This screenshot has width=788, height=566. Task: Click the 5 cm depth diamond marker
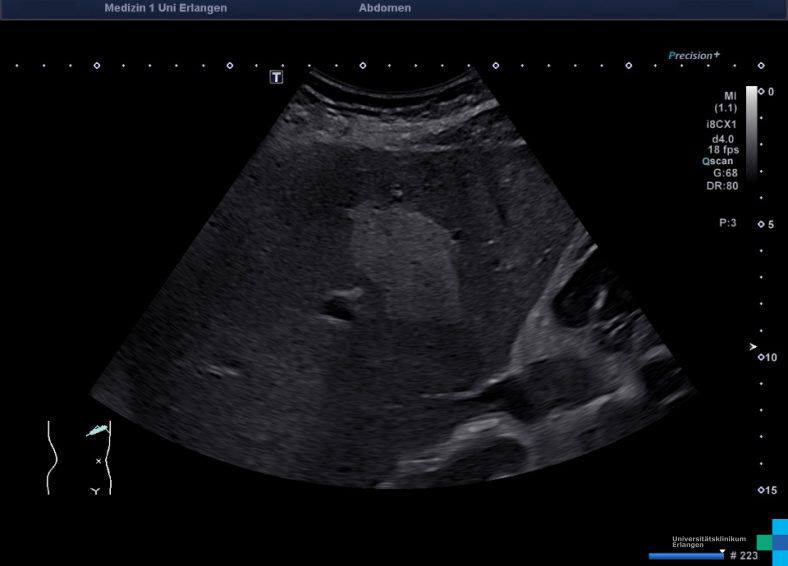point(761,224)
